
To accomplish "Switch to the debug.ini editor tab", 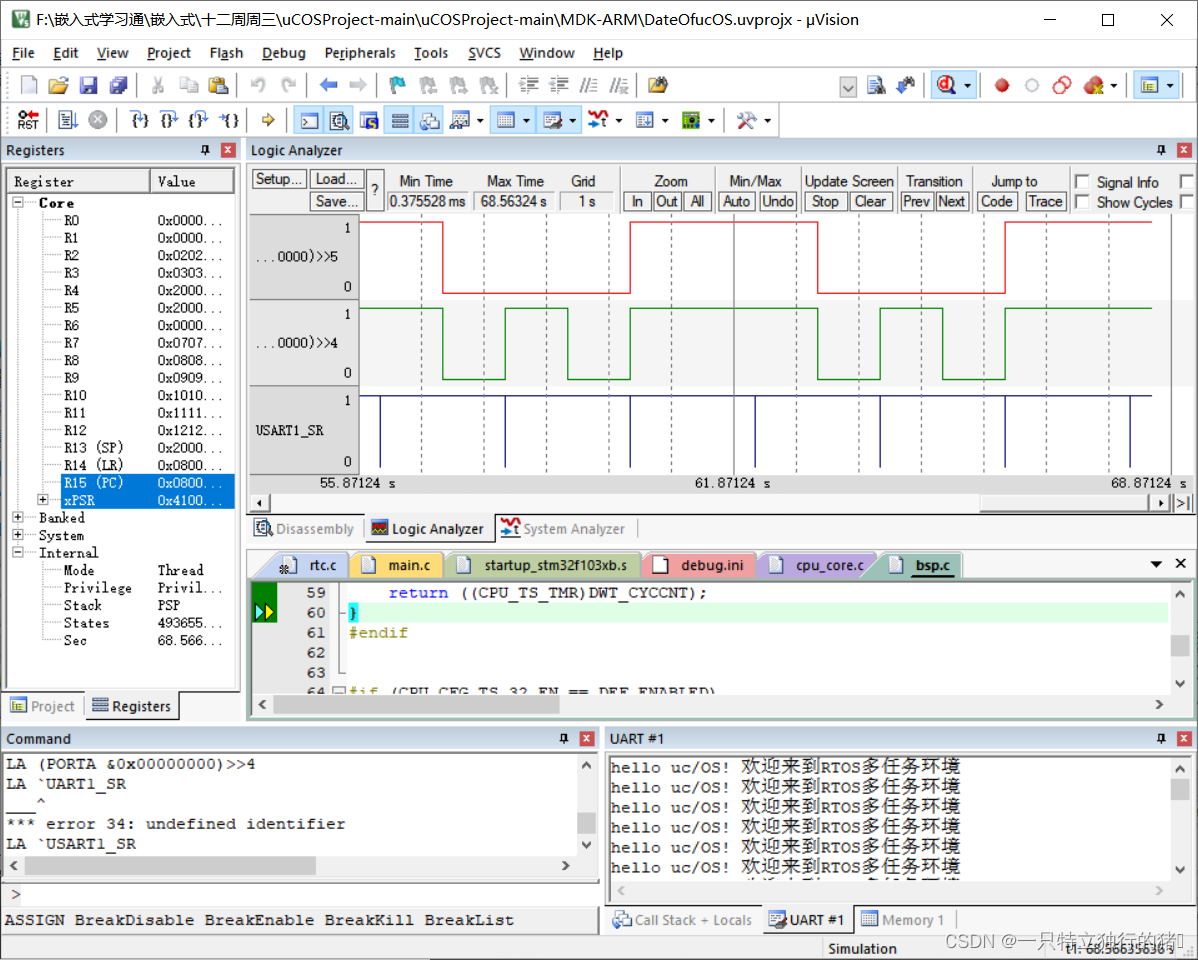I will click(x=703, y=565).
